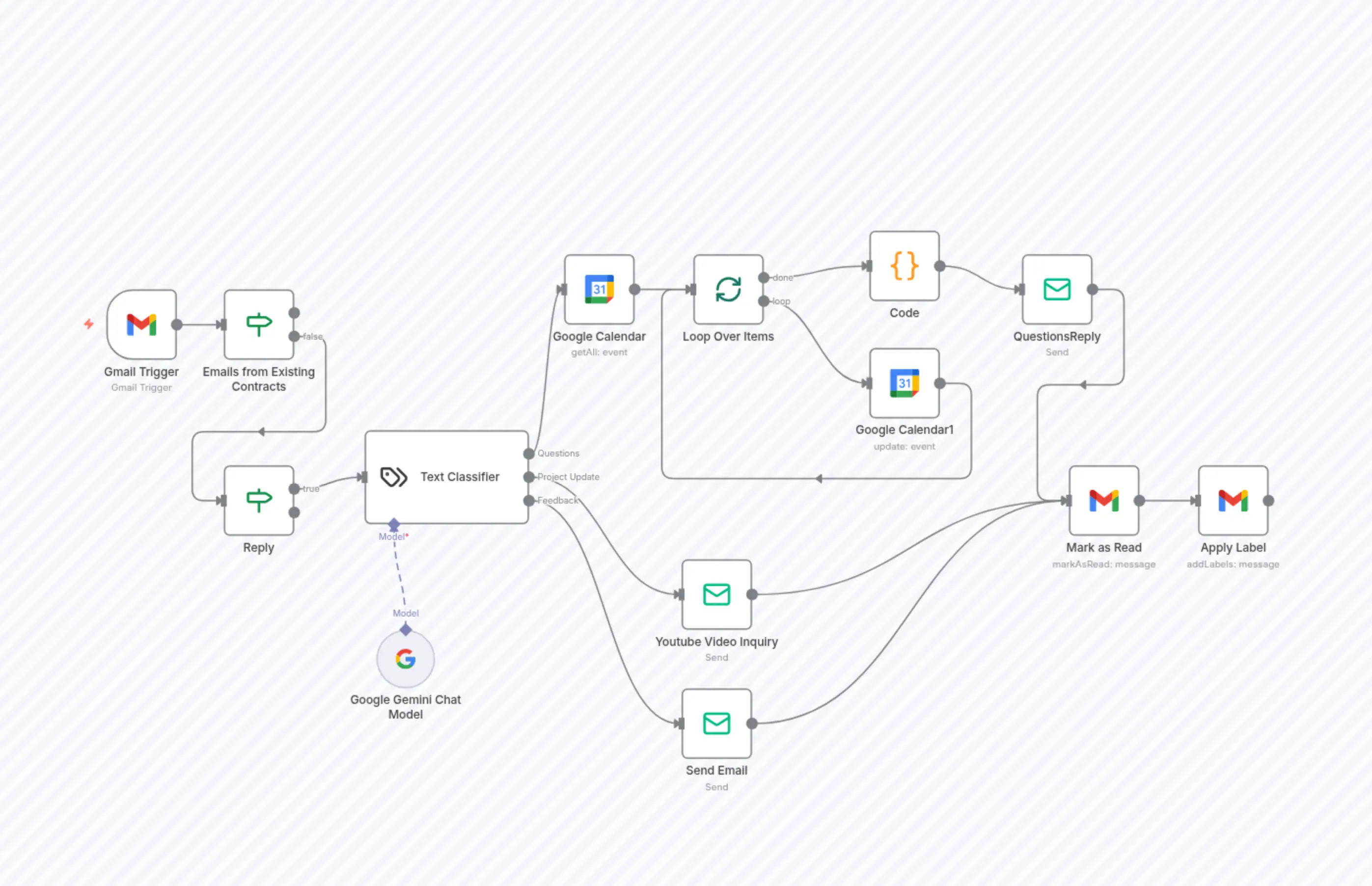Viewport: 1372px width, 886px height.
Task: Open the Reply switch node
Action: click(259, 500)
